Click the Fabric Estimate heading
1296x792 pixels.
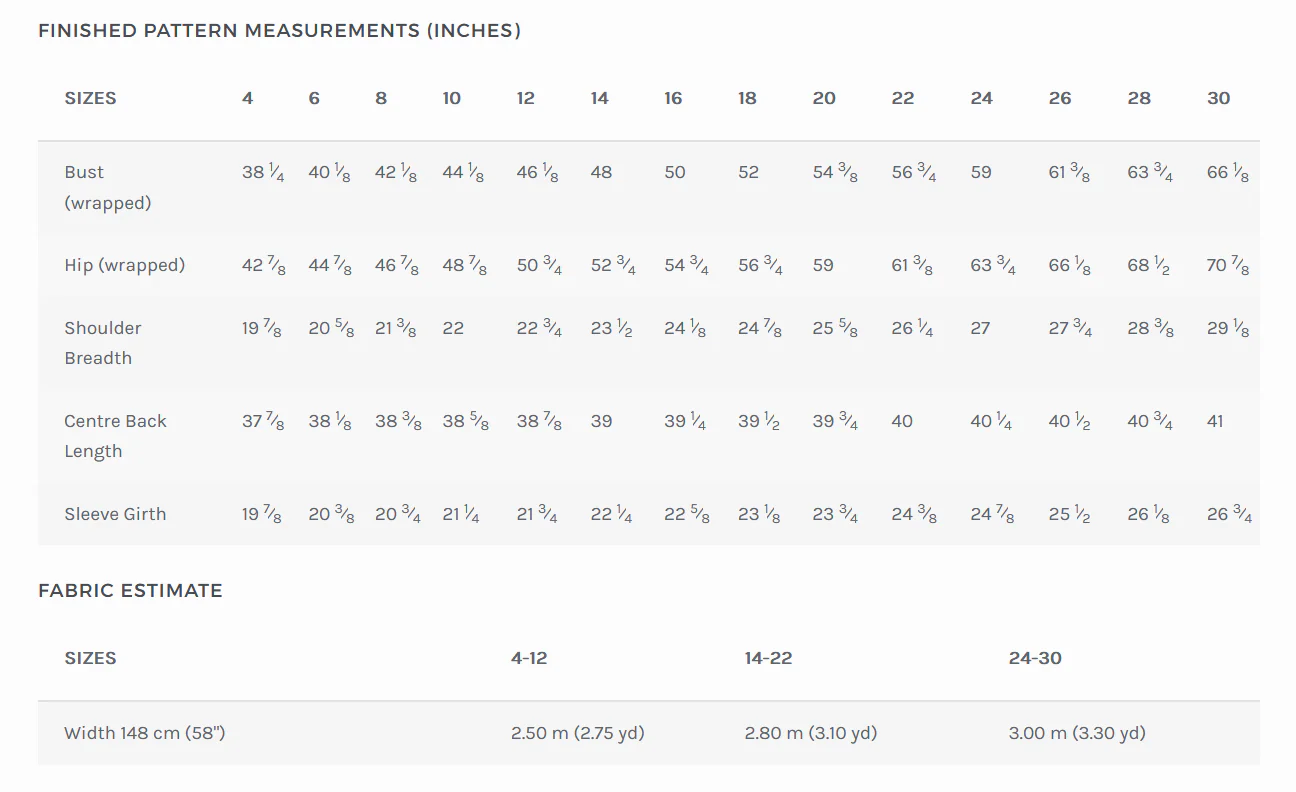(130, 591)
